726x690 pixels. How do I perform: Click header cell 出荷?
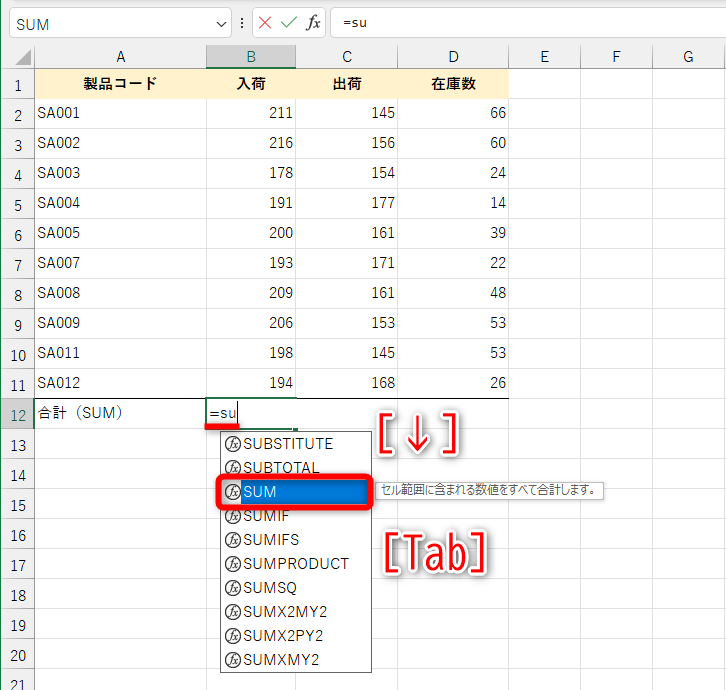(x=347, y=84)
